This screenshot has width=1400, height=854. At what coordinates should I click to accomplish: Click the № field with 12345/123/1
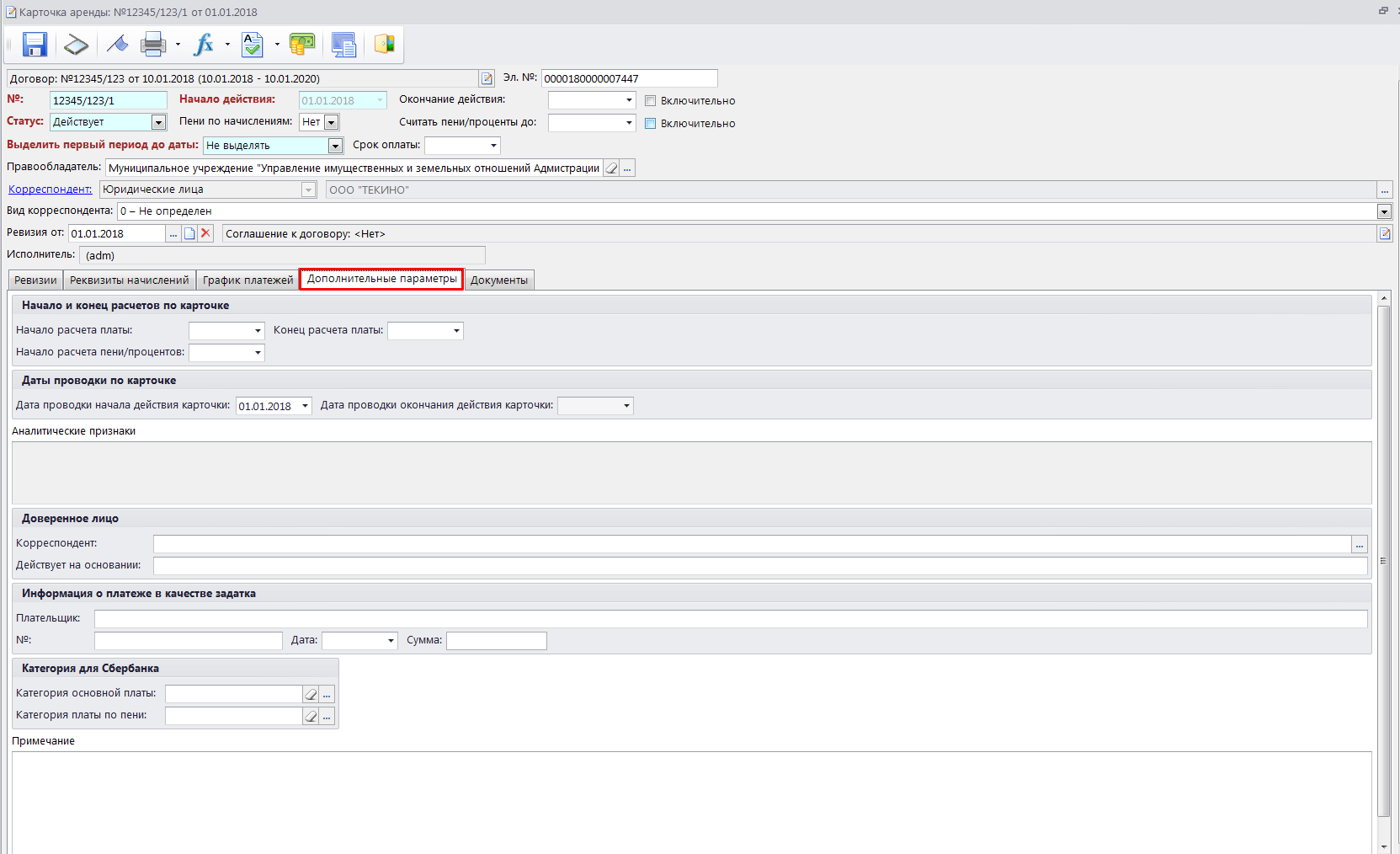tap(109, 100)
